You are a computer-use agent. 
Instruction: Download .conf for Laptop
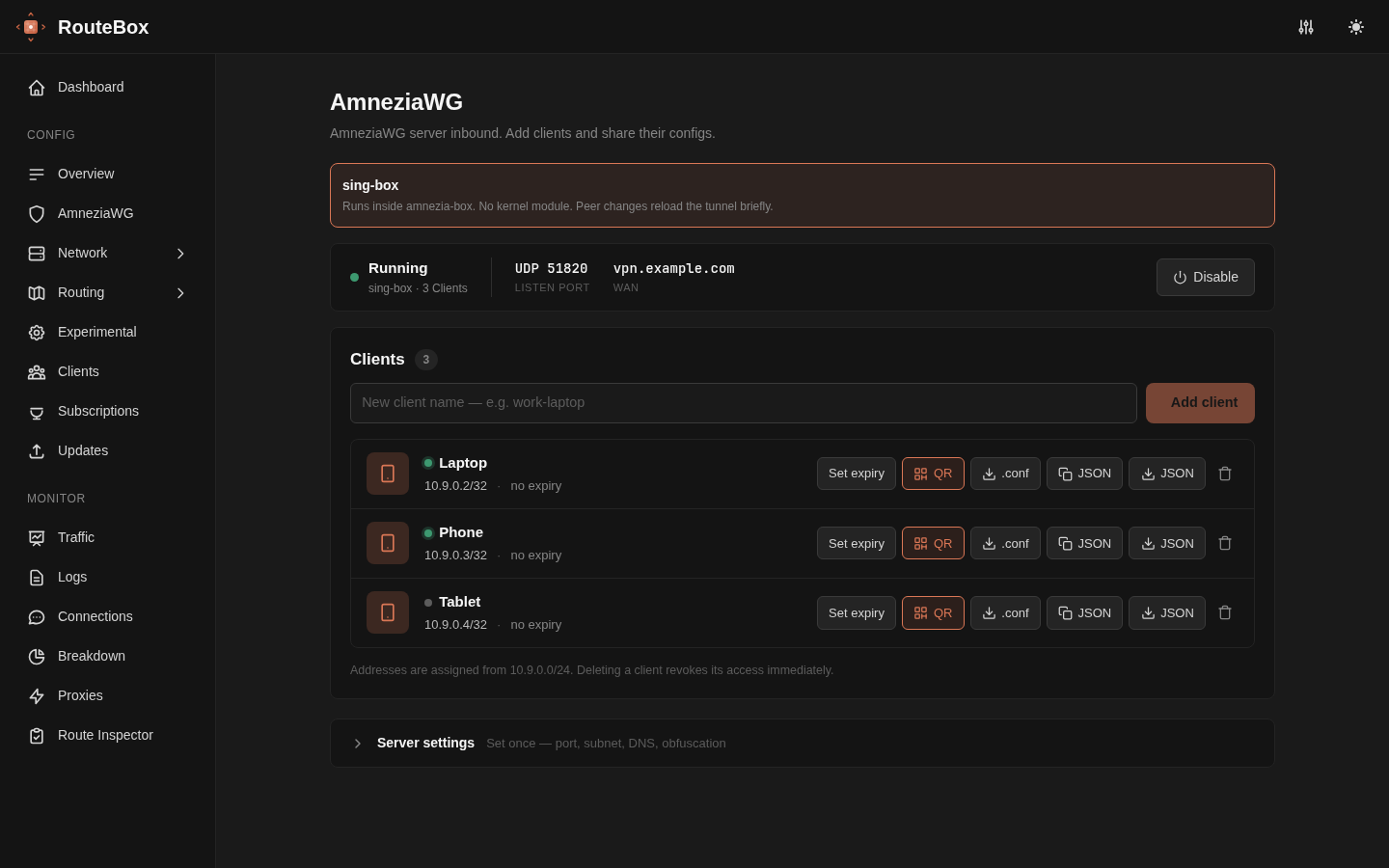(1005, 474)
